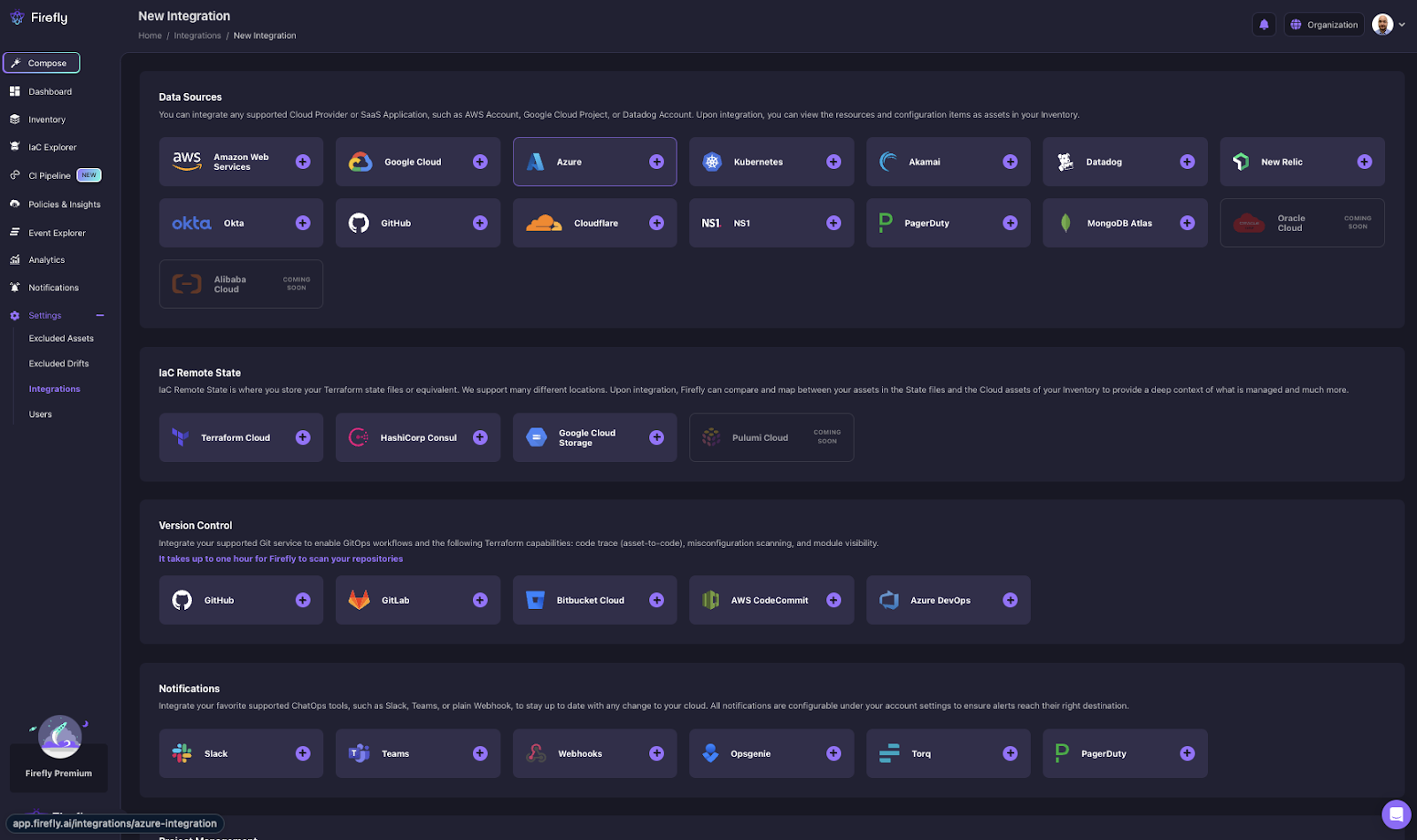Open the user avatar dropdown arrow
This screenshot has height=840, width=1417.
click(x=1402, y=25)
